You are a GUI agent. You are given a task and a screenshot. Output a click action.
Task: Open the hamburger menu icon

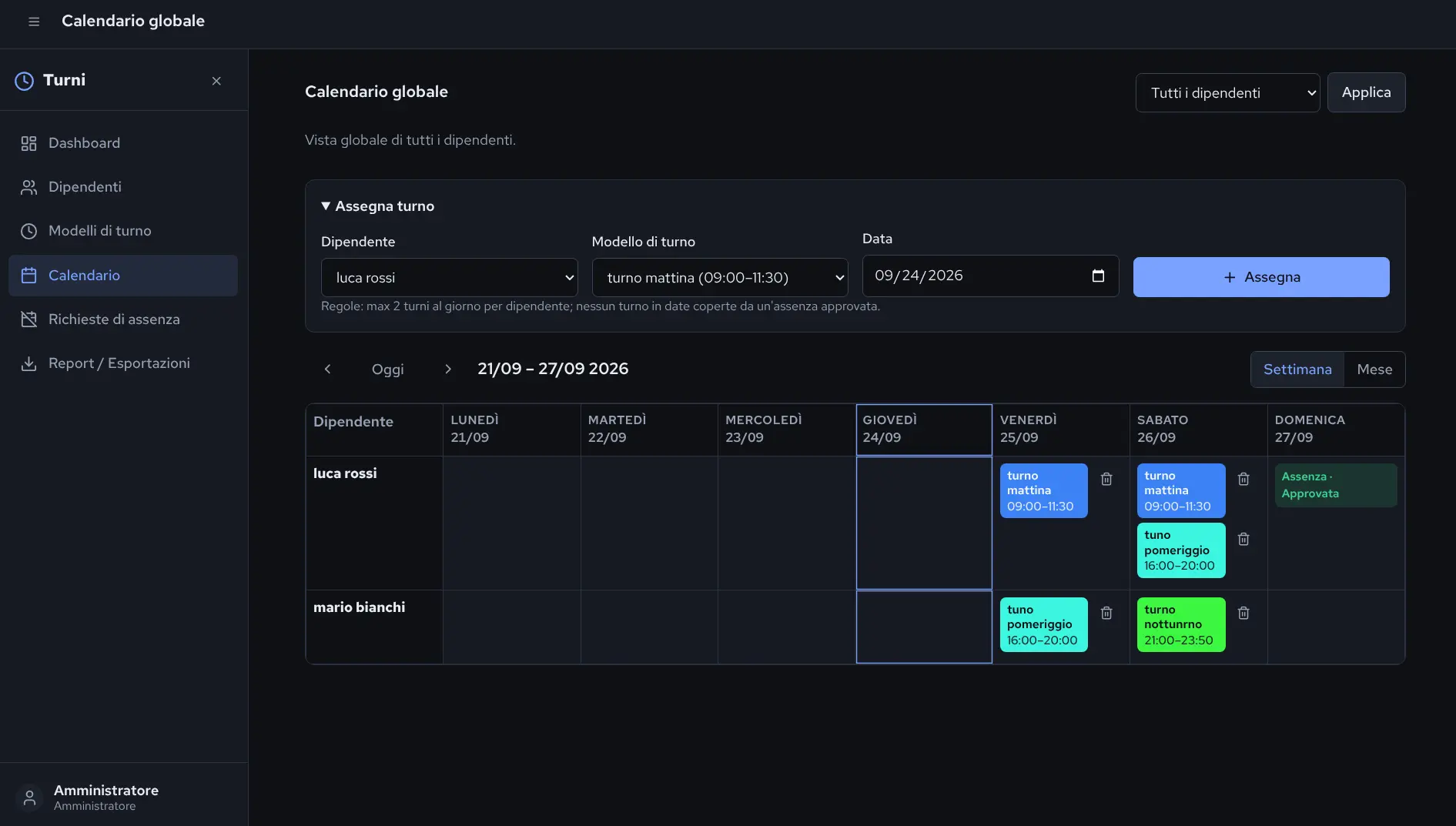click(x=34, y=22)
